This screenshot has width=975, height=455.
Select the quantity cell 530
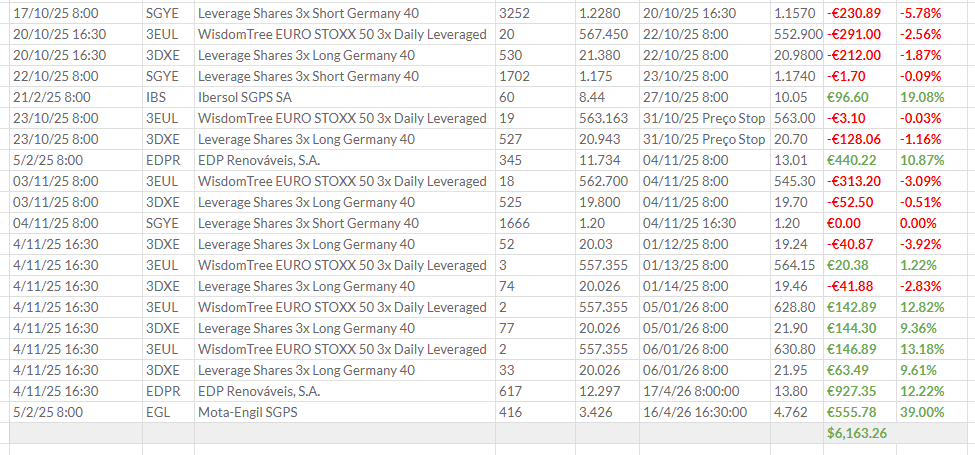pos(535,55)
